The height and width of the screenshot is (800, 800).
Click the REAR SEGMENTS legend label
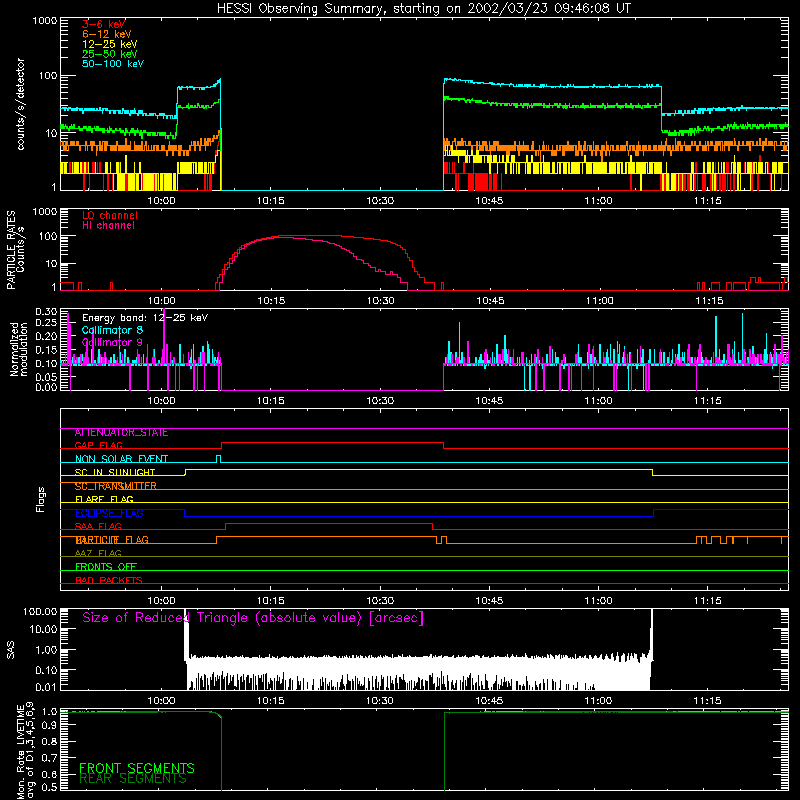tap(133, 779)
